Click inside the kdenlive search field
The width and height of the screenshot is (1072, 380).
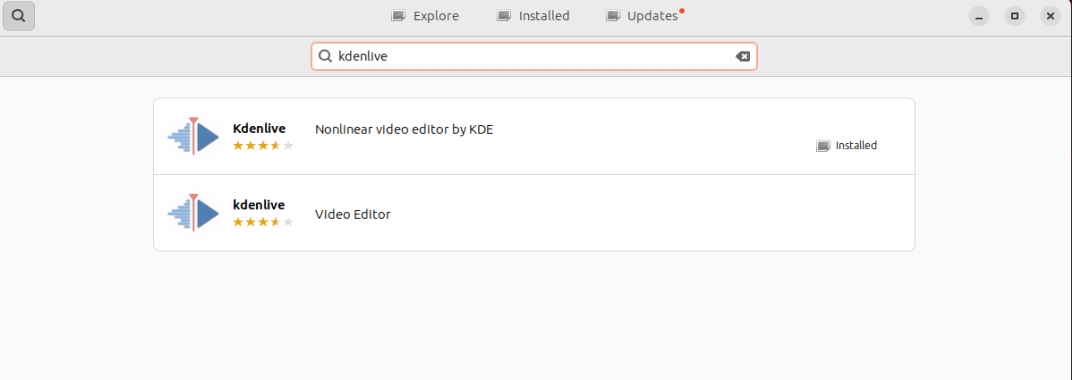[534, 57]
